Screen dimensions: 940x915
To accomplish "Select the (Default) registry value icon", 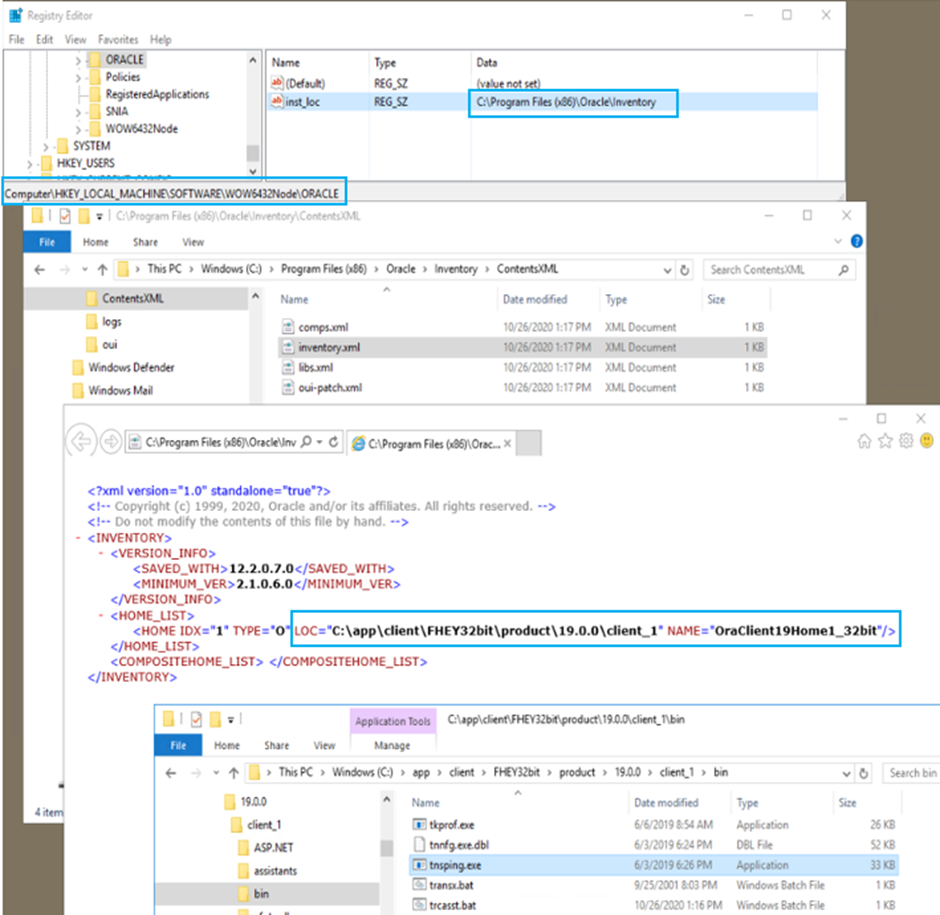I will click(277, 83).
